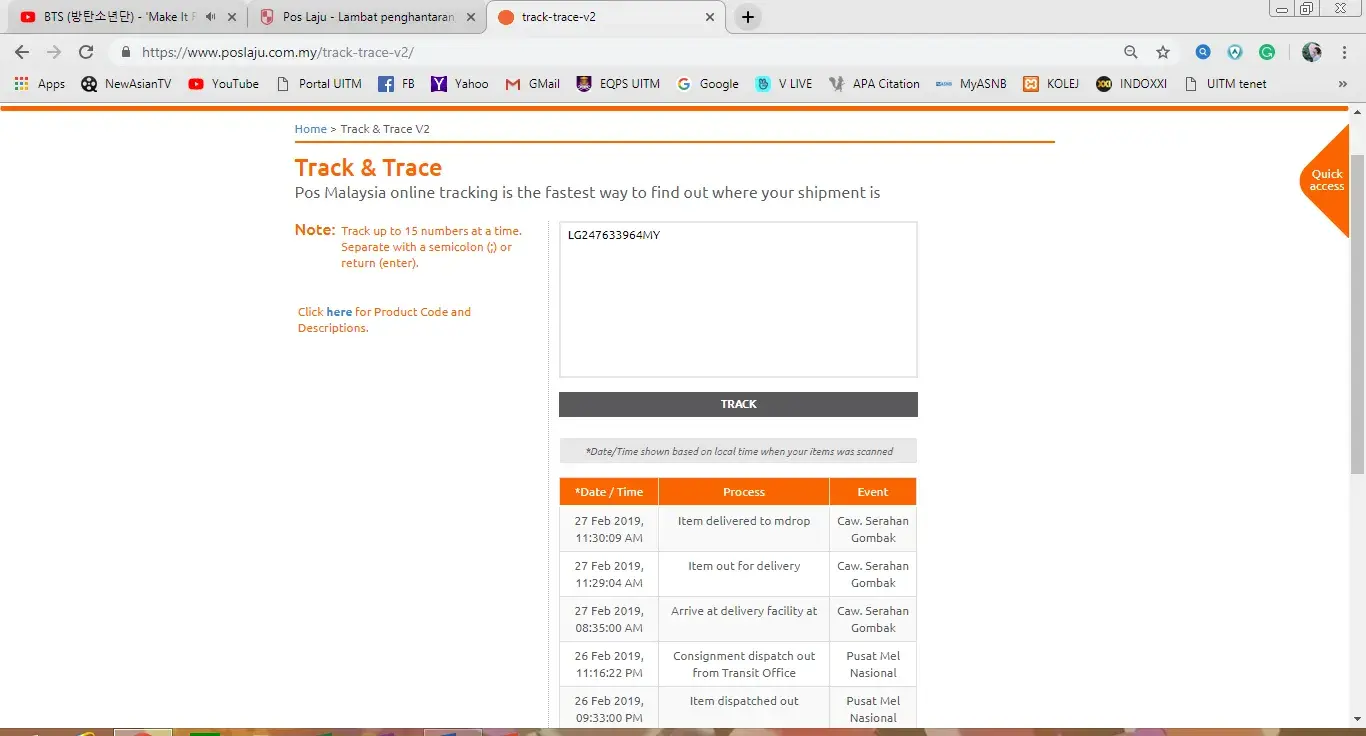This screenshot has height=736, width=1366.
Task: Open the APA Citation bookmark
Action: pos(875,84)
